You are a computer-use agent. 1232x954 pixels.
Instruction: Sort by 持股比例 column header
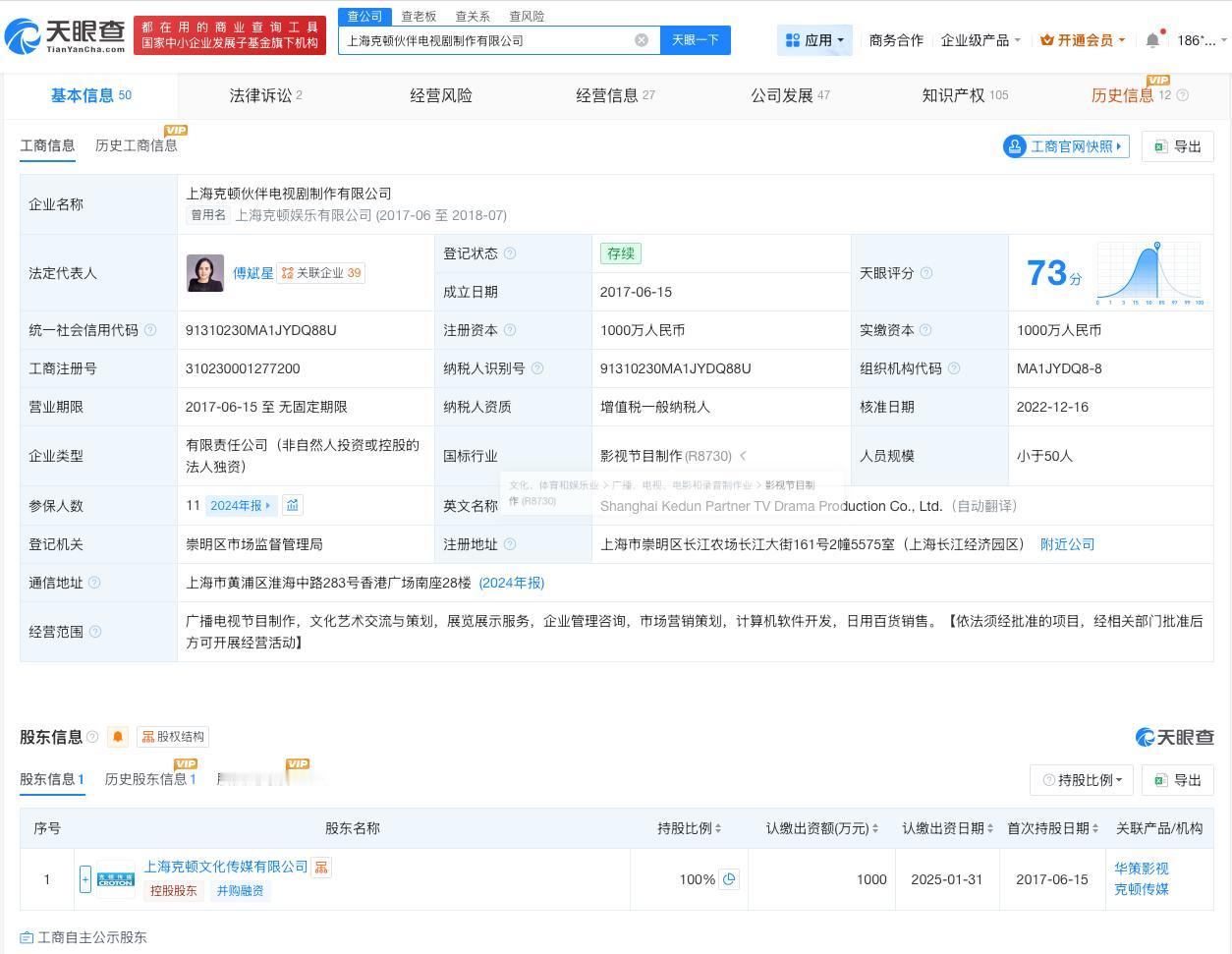click(690, 828)
